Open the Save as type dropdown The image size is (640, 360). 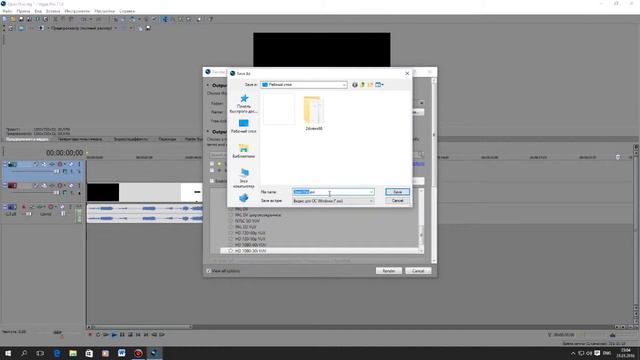click(371, 201)
